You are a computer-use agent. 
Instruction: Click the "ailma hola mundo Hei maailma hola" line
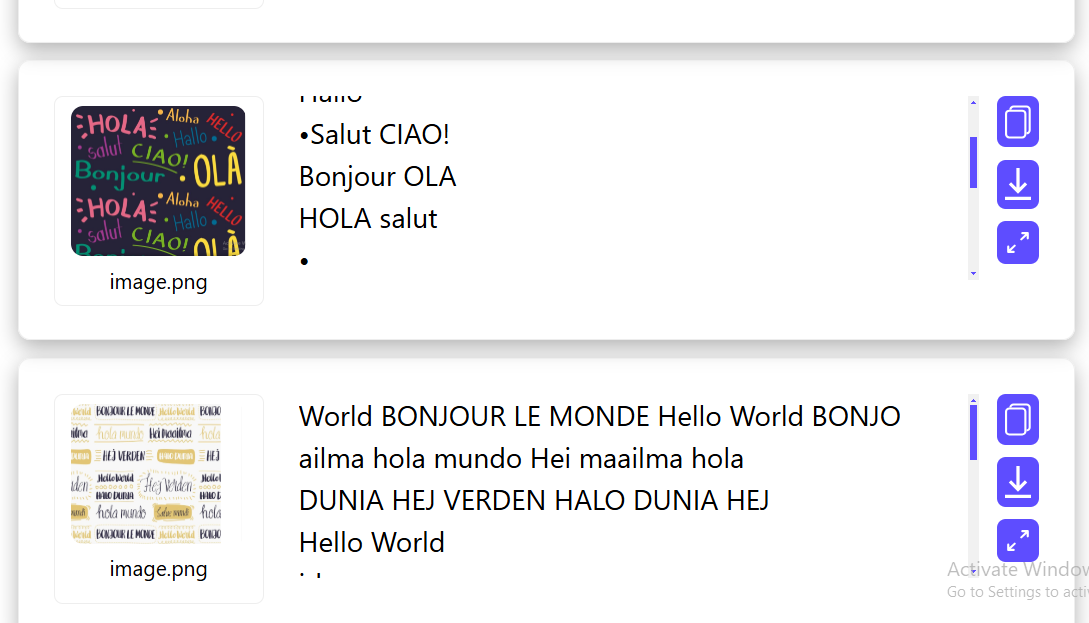point(521,459)
